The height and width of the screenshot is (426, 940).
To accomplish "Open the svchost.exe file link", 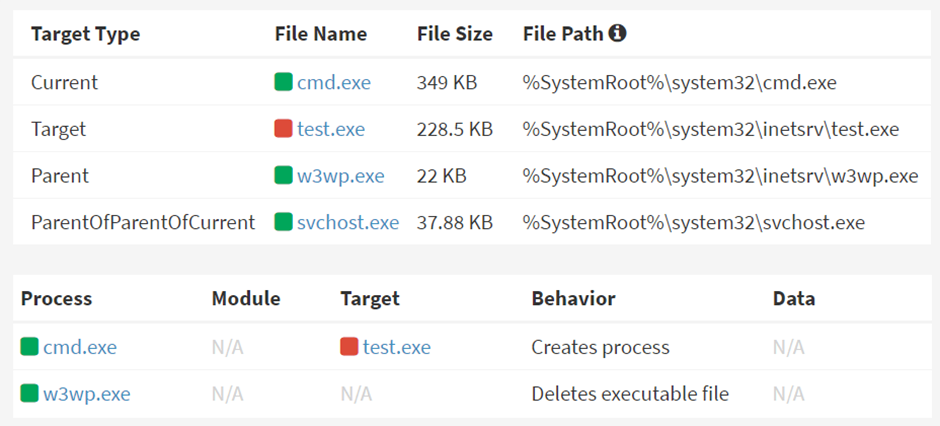I will pos(348,223).
